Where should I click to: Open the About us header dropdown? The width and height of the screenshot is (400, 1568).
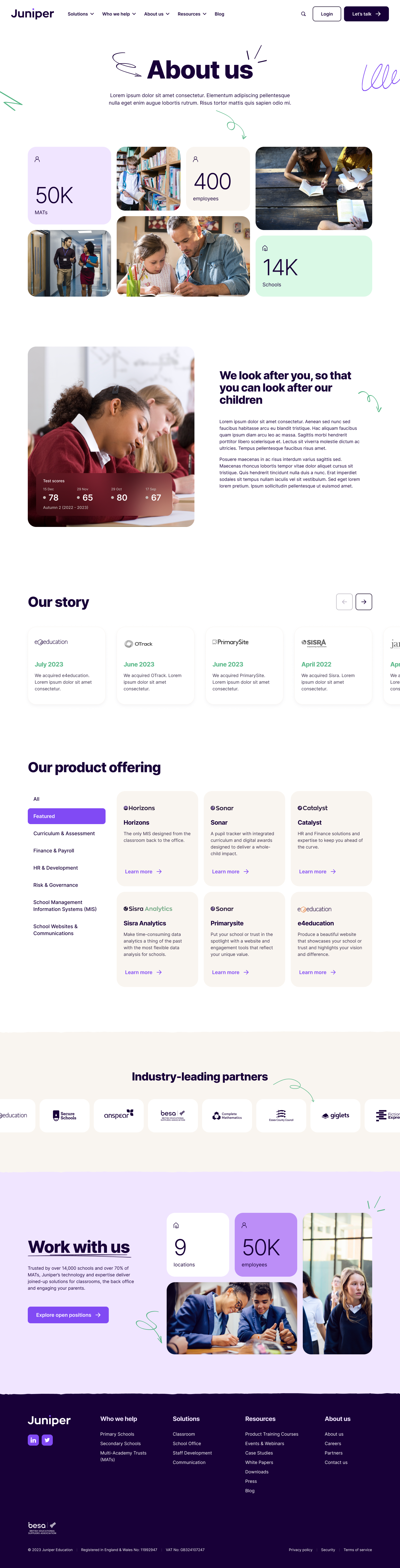click(156, 14)
